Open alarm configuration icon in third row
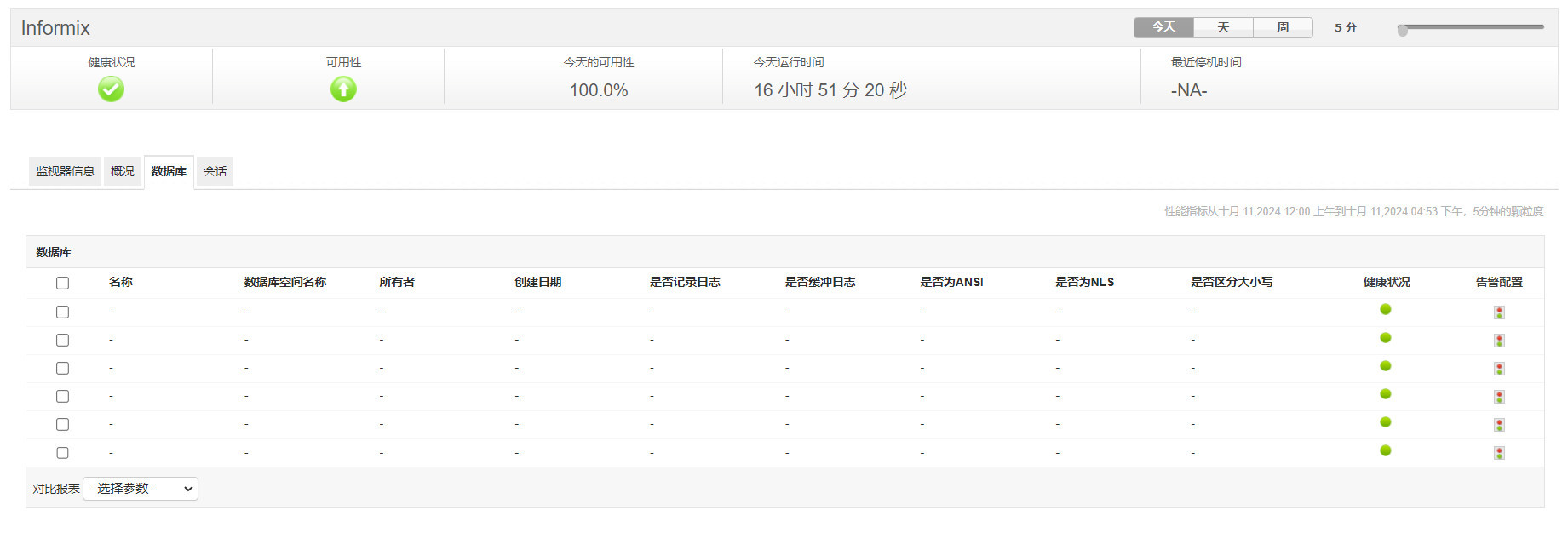1568x550 pixels. pyautogui.click(x=1499, y=369)
